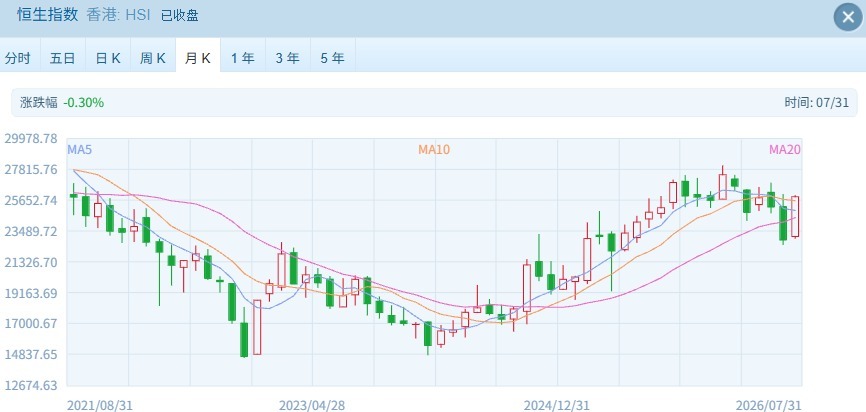The width and height of the screenshot is (866, 412).
Task: Click the 已收盘 market status text
Action: pyautogui.click(x=179, y=15)
